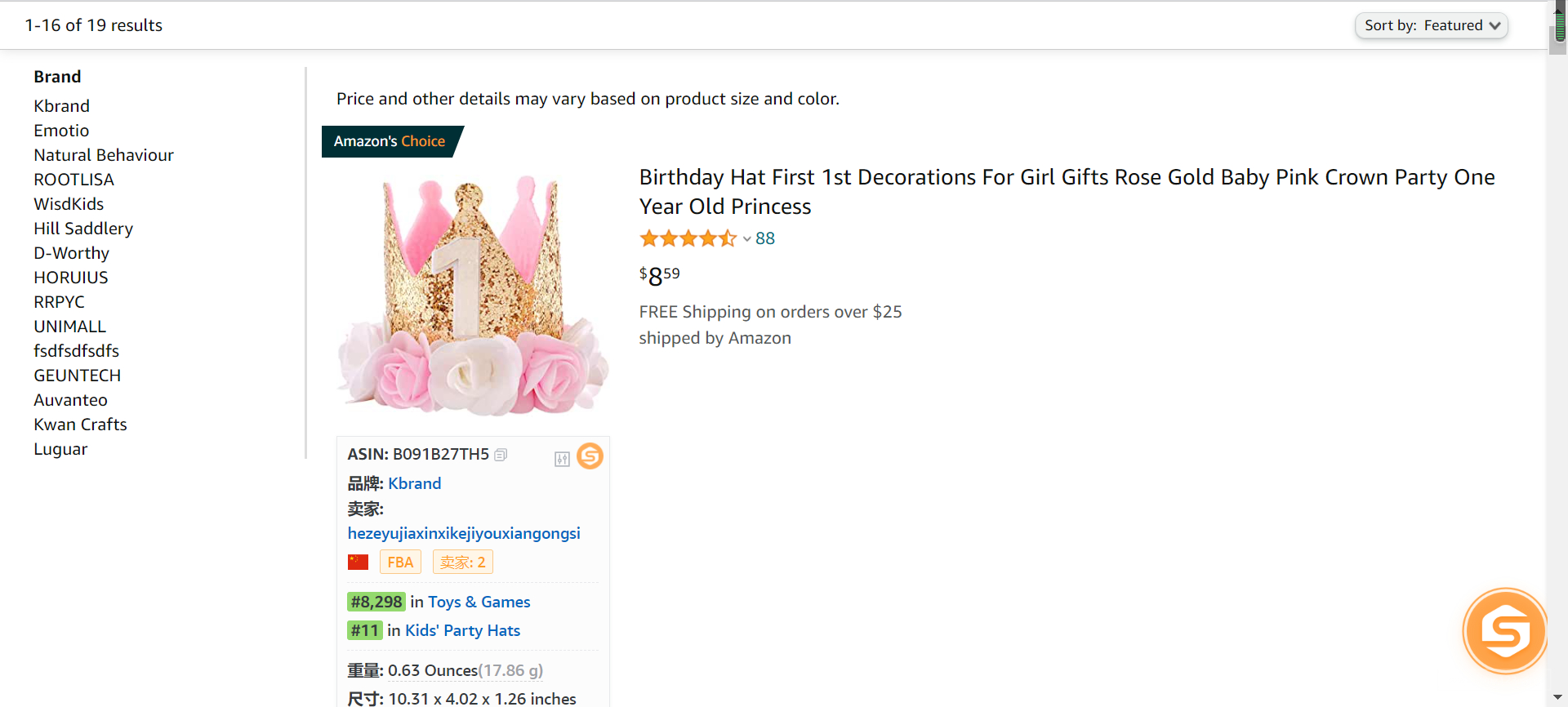Click the orange seller extension logo in panel
The width and height of the screenshot is (1568, 707).
(590, 456)
